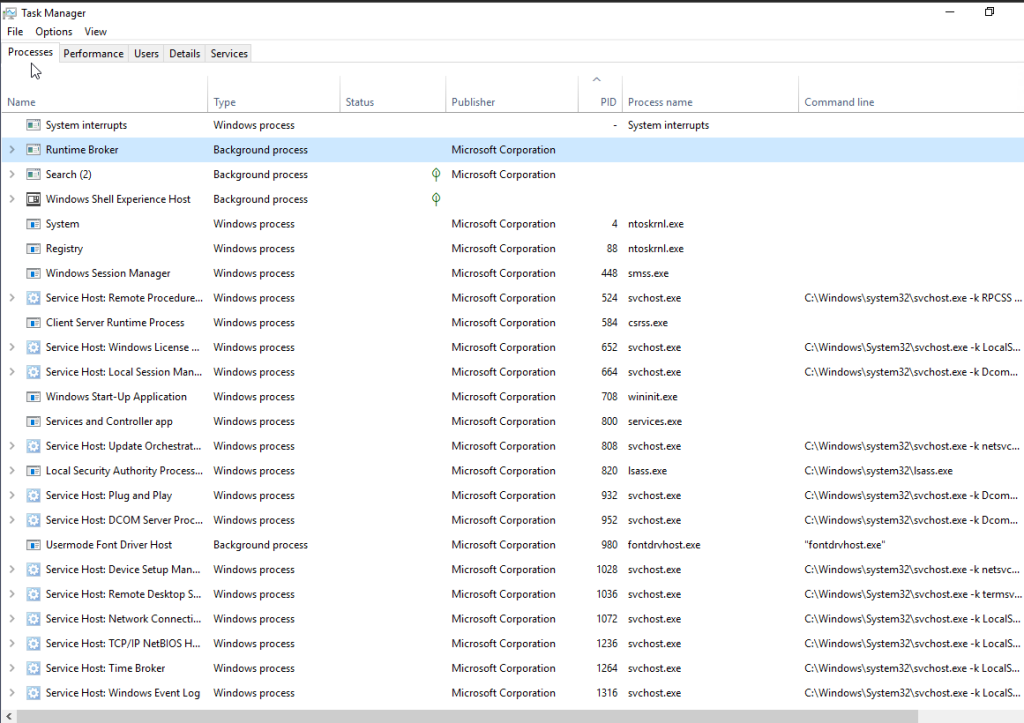
Task: Click the Task Manager title bar icon
Action: point(11,13)
